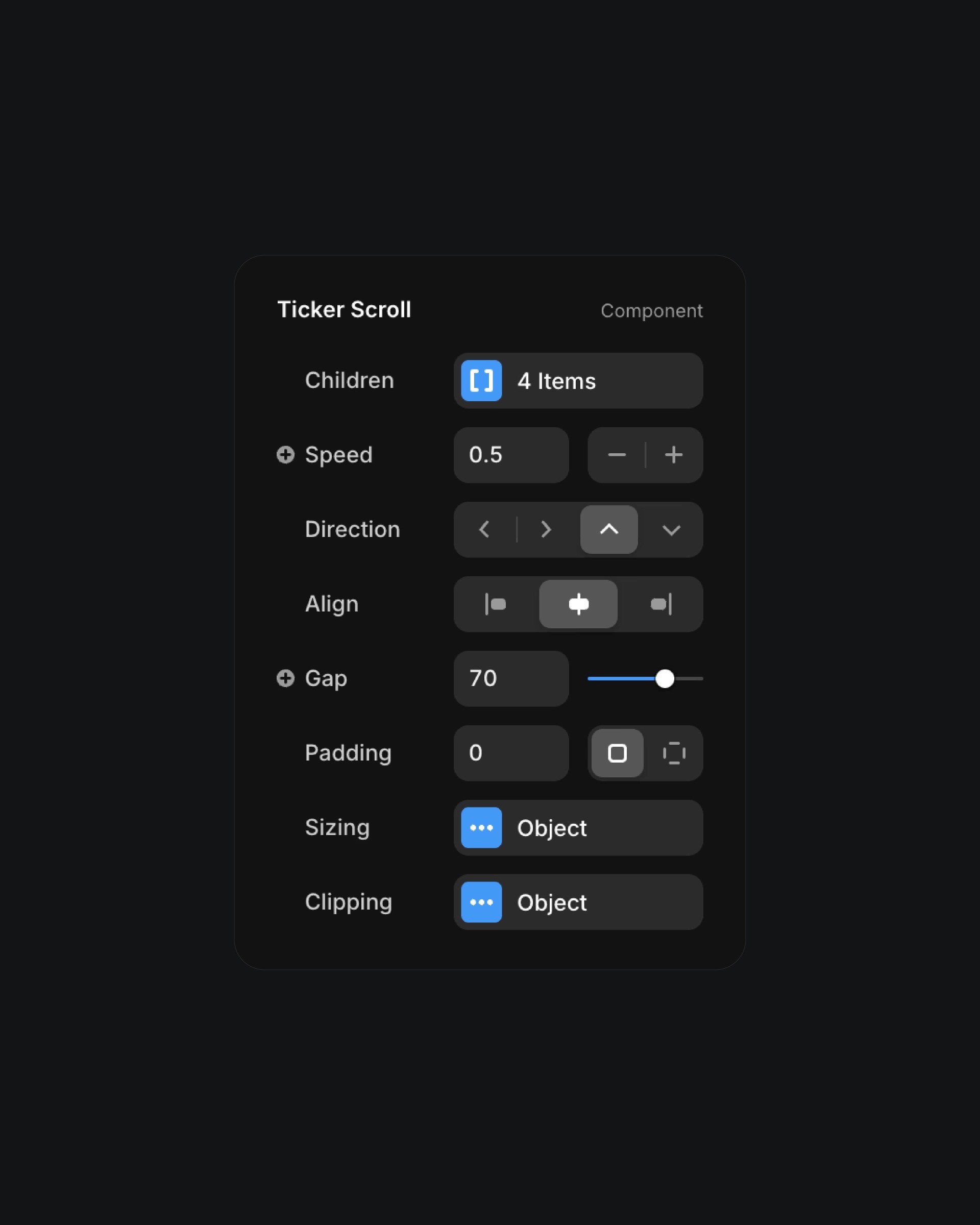The height and width of the screenshot is (1225, 980).
Task: Increase Speed value with plus button
Action: (673, 455)
